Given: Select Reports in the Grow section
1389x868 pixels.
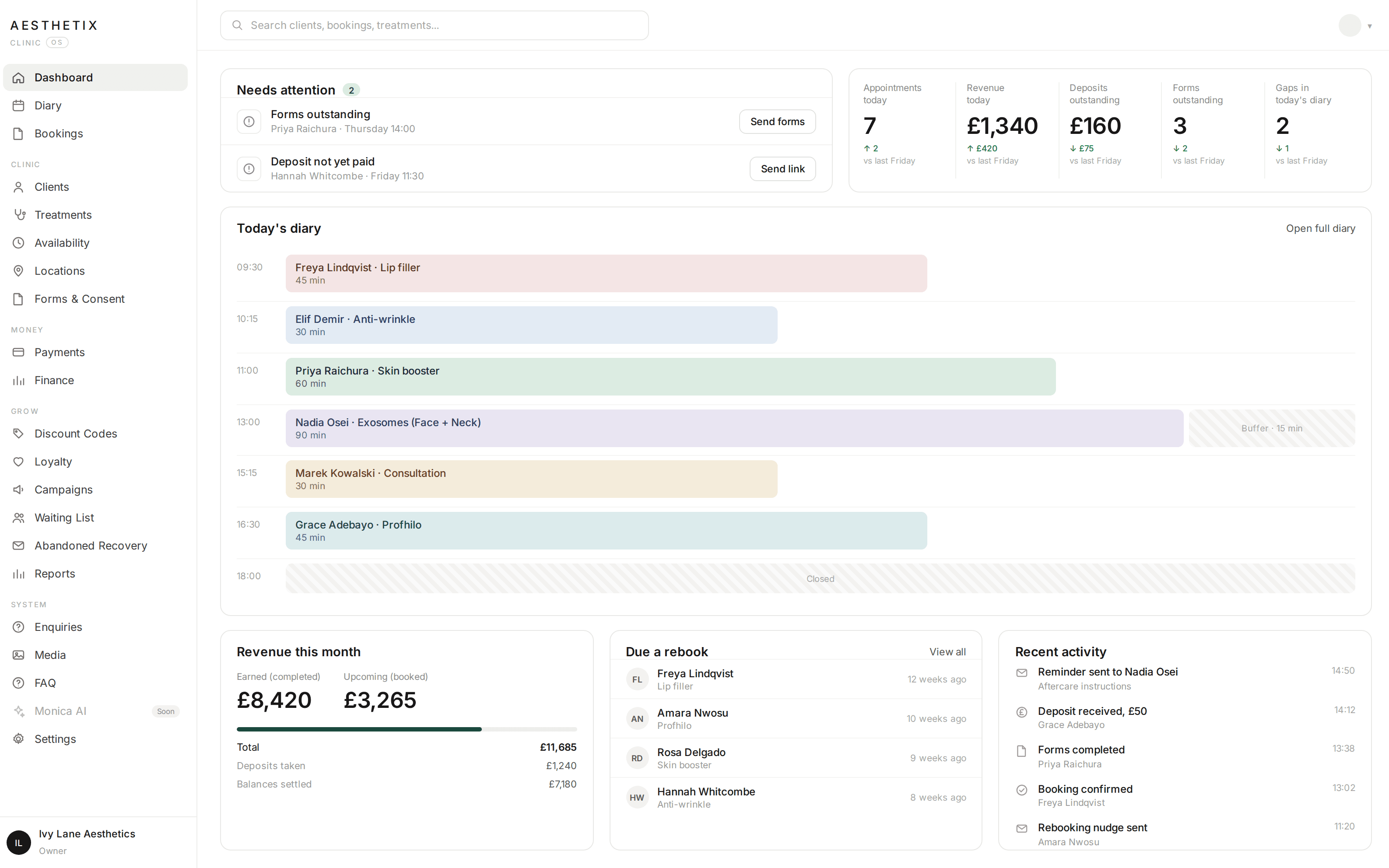Looking at the screenshot, I should pyautogui.click(x=95, y=574).
